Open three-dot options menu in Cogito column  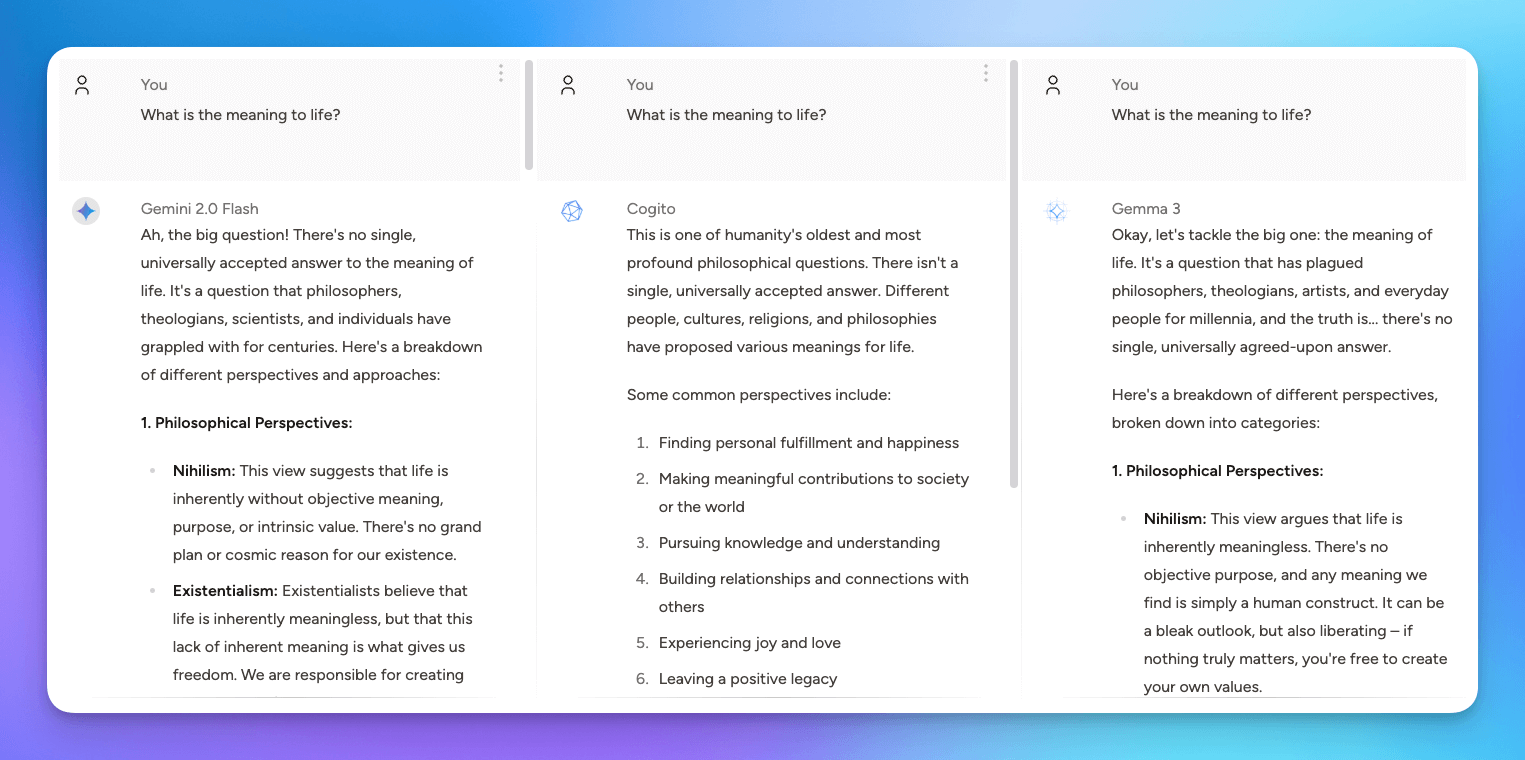click(x=986, y=73)
